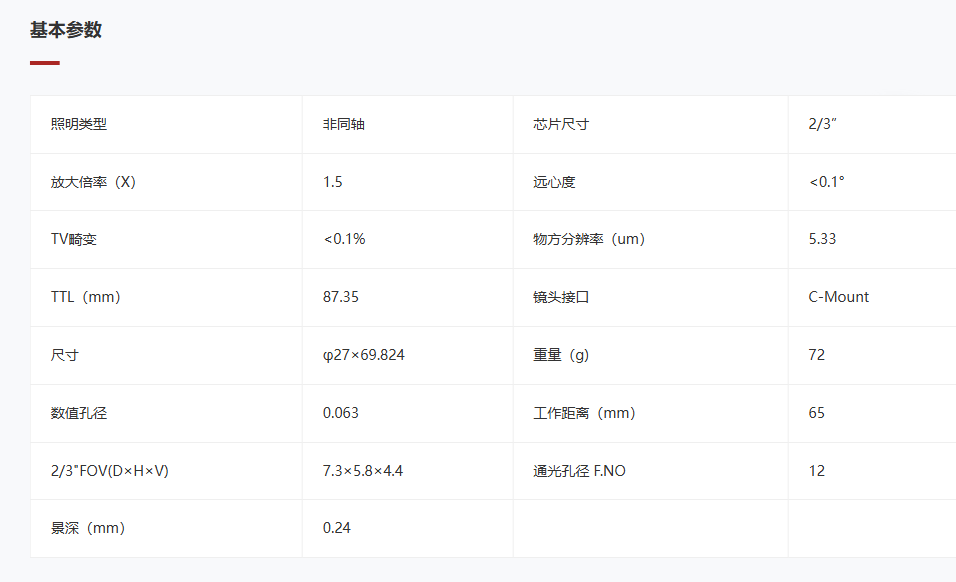Click the 7.3×5.8×4.4 FOV value

[363, 470]
